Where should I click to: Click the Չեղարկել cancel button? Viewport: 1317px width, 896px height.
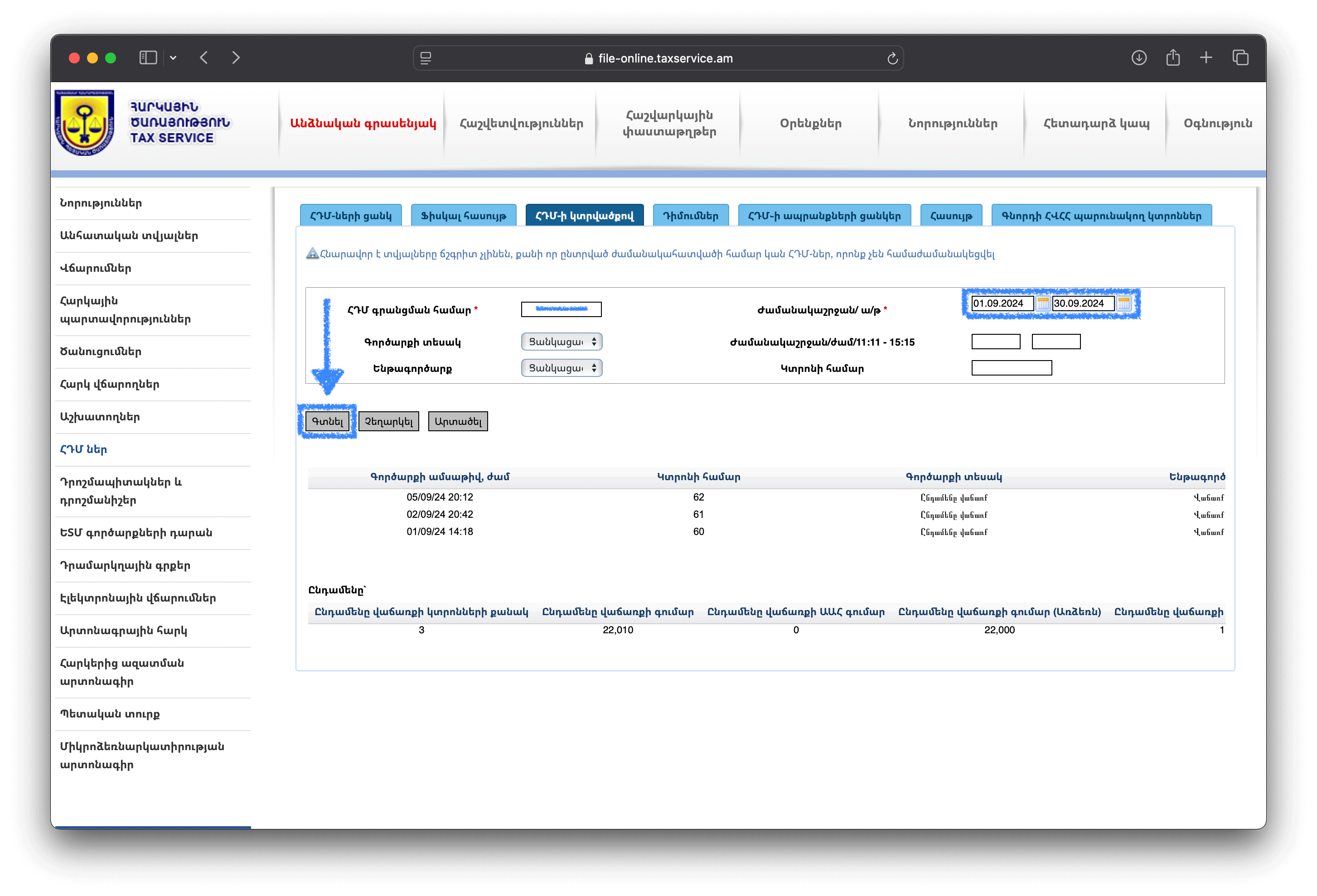389,421
